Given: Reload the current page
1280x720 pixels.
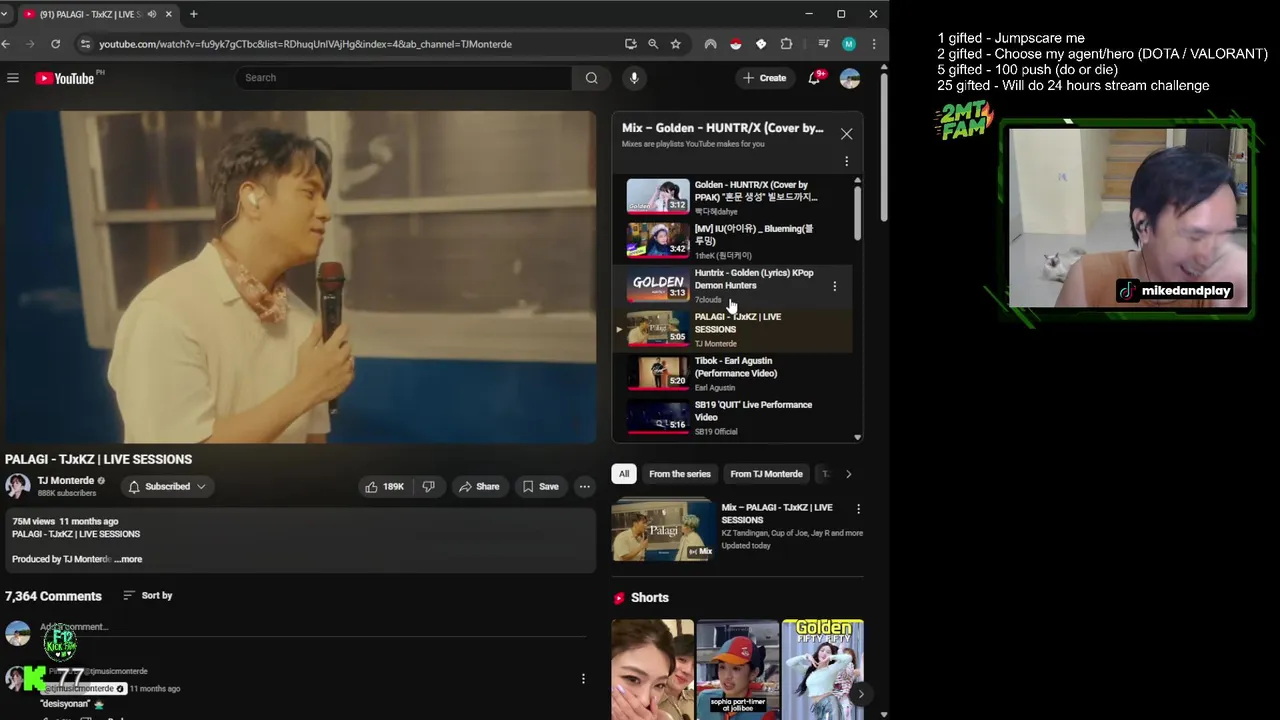Looking at the screenshot, I should coord(55,44).
